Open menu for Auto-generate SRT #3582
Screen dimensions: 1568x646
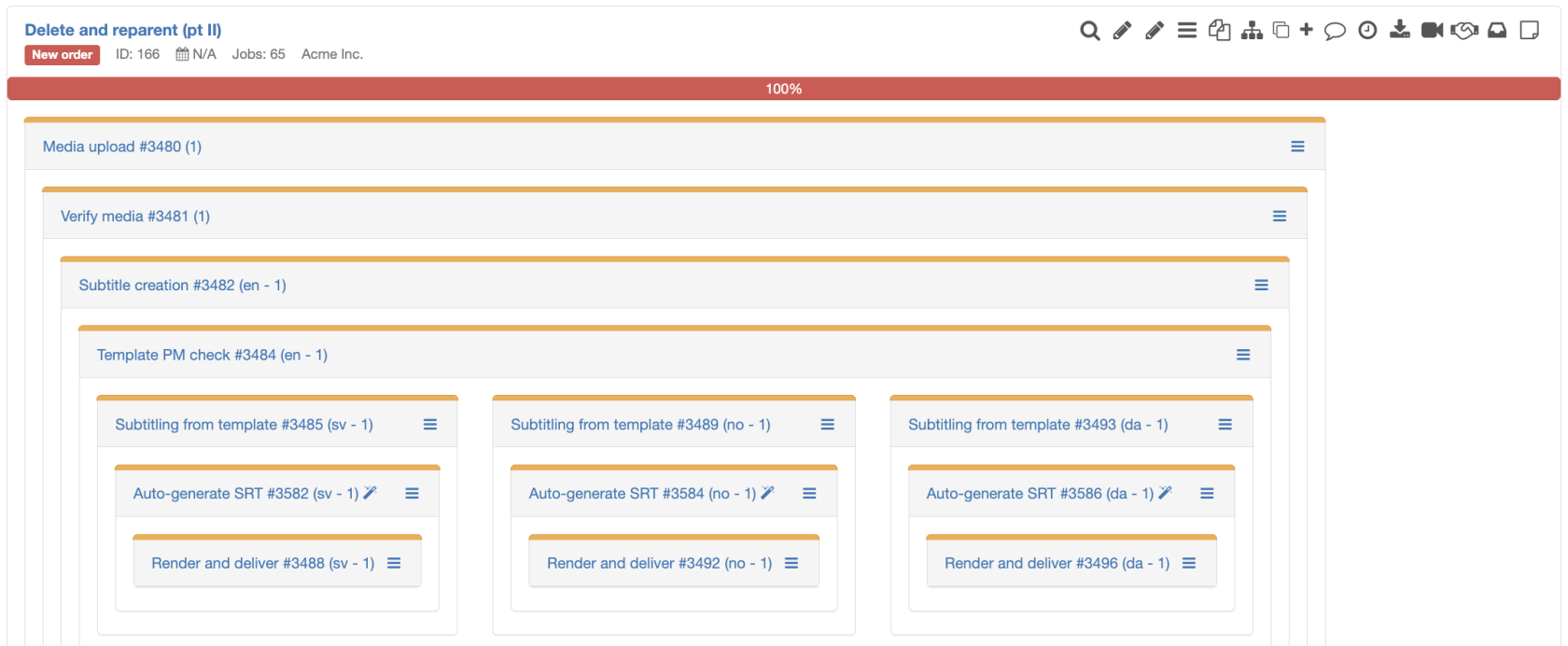(412, 494)
